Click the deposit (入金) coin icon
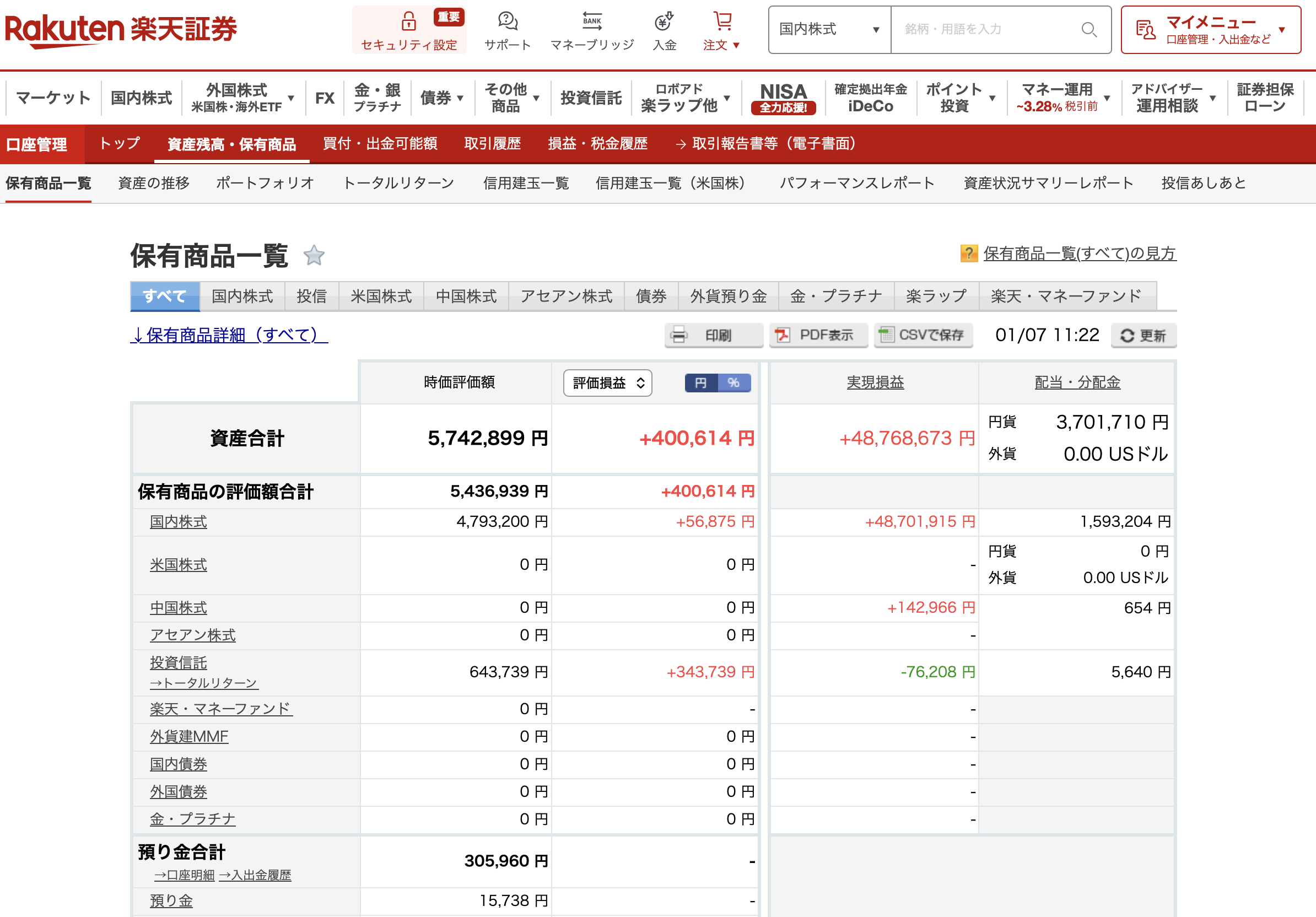Viewport: 1316px width, 917px height. click(664, 22)
